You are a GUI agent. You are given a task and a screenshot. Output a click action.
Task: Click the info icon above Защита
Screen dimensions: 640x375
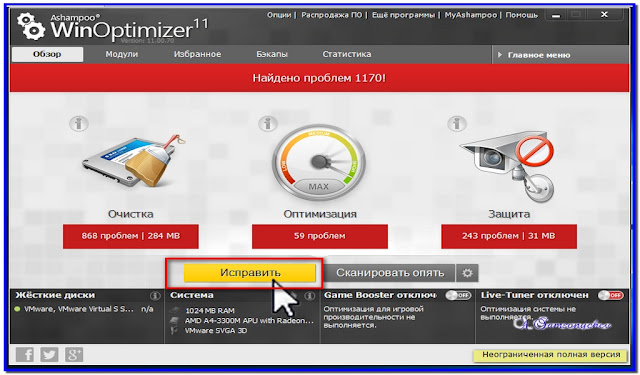click(457, 123)
